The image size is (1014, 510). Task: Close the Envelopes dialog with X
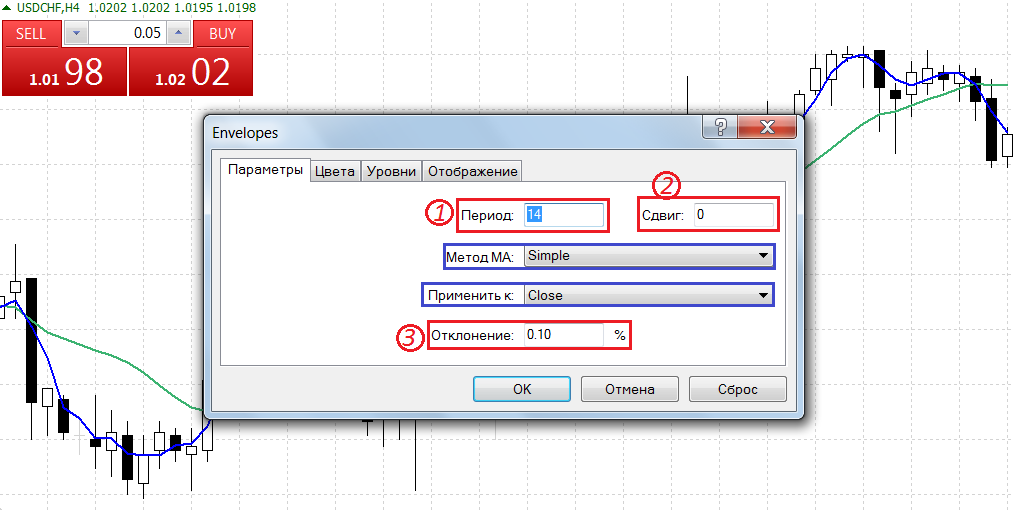[768, 128]
